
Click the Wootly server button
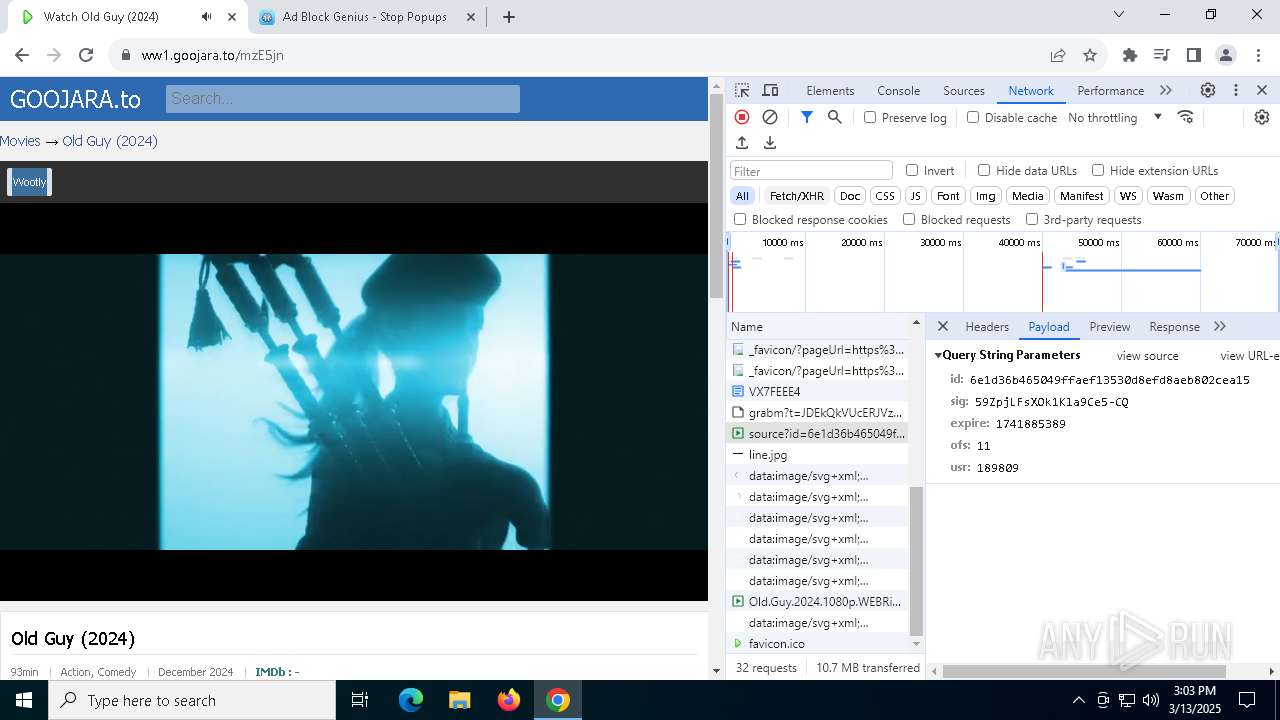[x=29, y=182]
